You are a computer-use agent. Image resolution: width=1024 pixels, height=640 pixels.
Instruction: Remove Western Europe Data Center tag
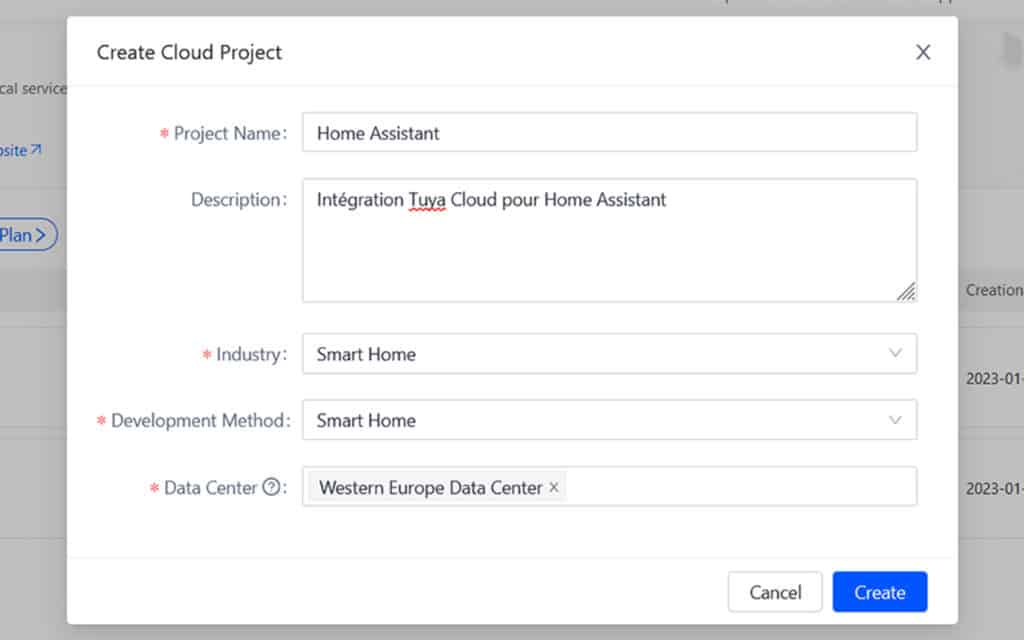554,487
